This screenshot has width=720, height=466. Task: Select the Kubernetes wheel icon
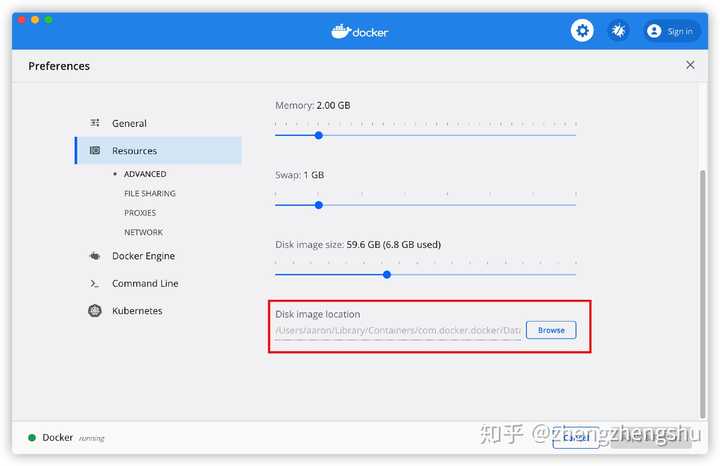point(95,311)
